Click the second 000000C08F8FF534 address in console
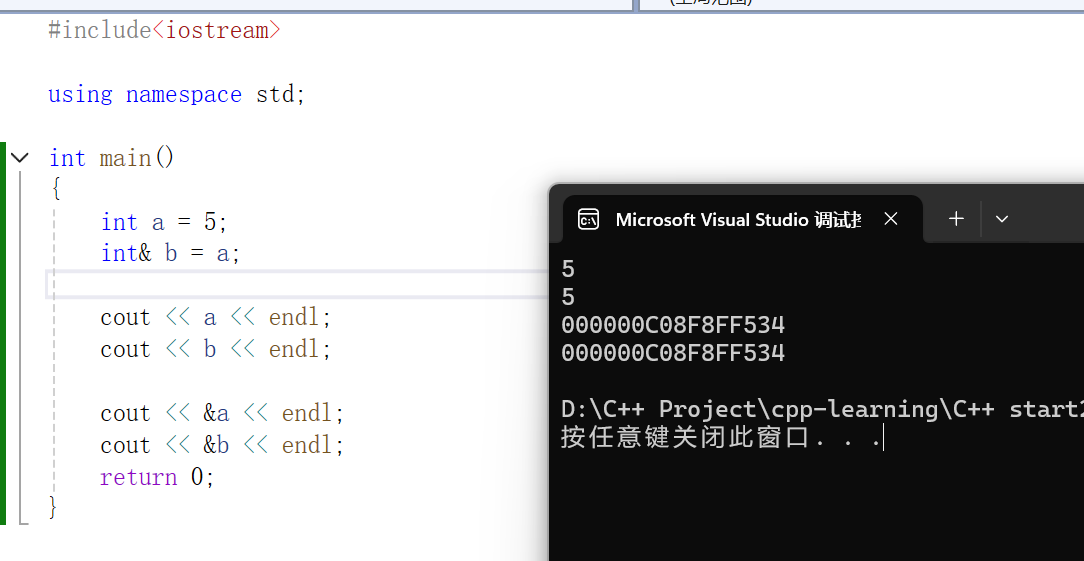The height and width of the screenshot is (561, 1084). tap(673, 353)
